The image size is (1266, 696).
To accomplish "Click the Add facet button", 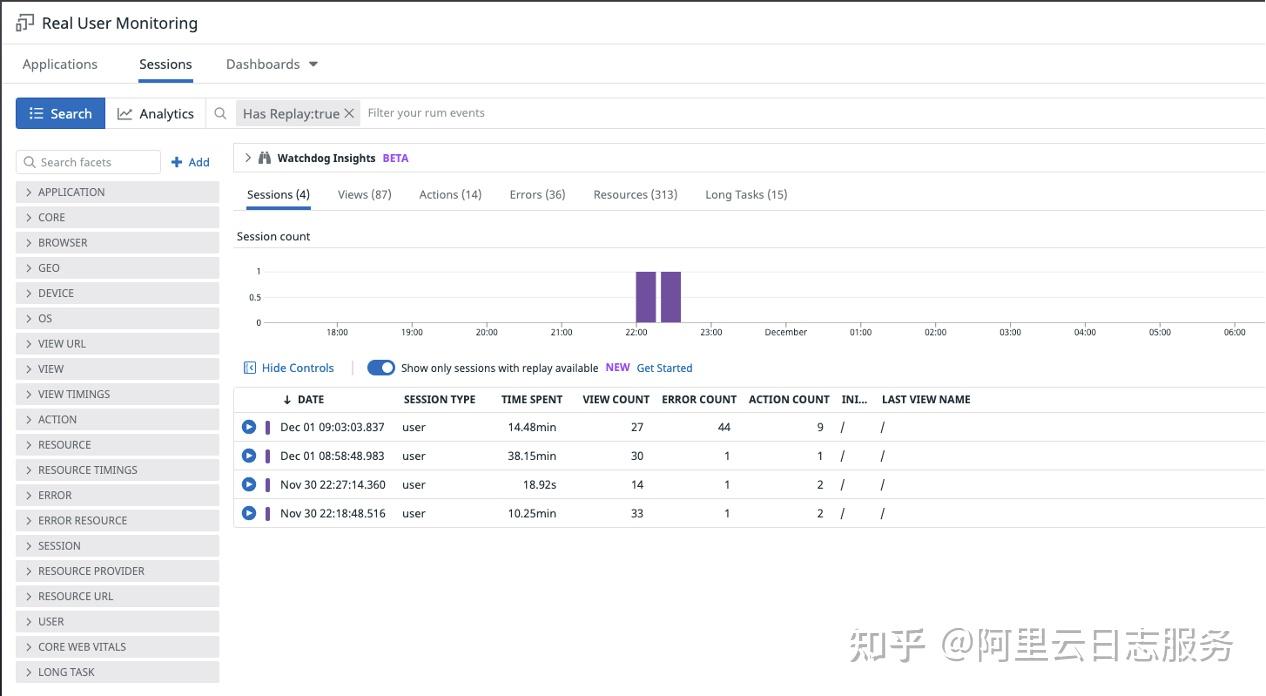I will click(x=191, y=162).
